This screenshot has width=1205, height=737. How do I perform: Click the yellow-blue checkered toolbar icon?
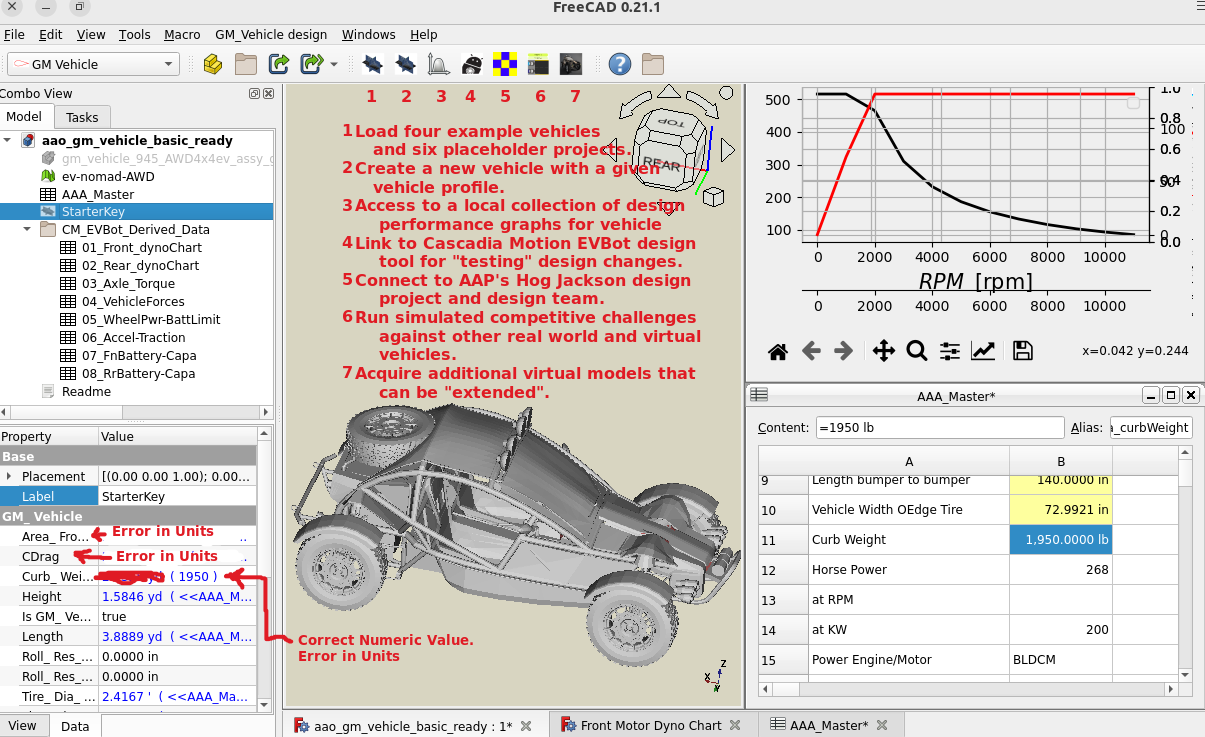point(505,65)
